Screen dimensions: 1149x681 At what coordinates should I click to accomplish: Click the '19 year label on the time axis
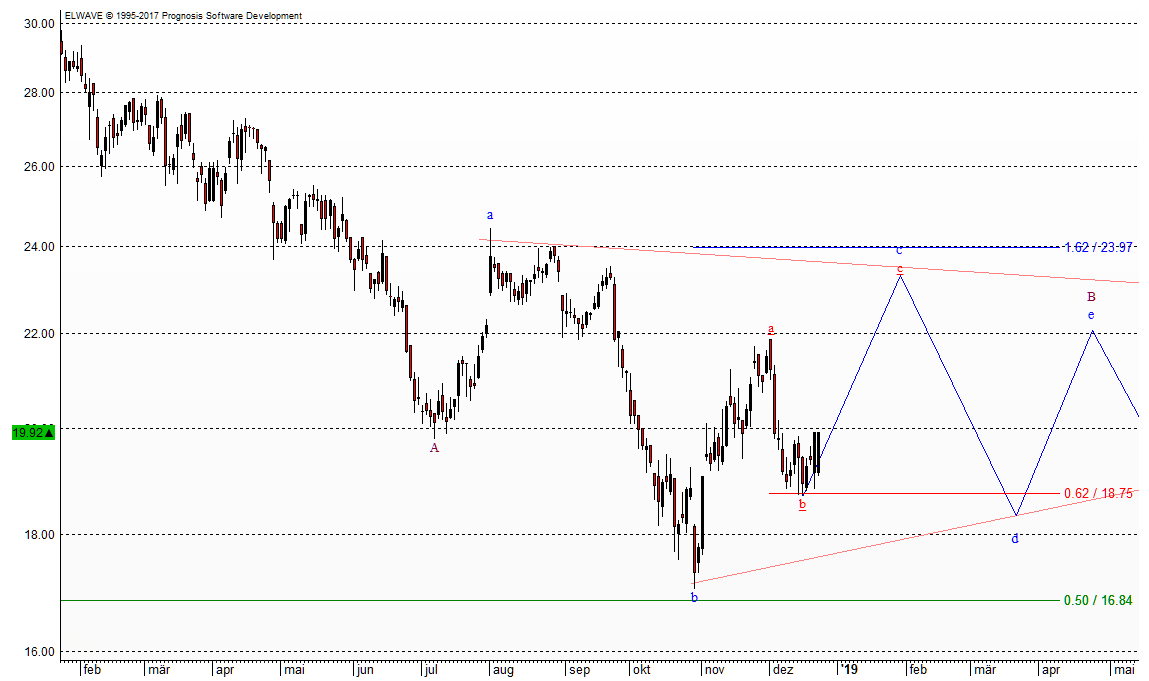pos(849,669)
